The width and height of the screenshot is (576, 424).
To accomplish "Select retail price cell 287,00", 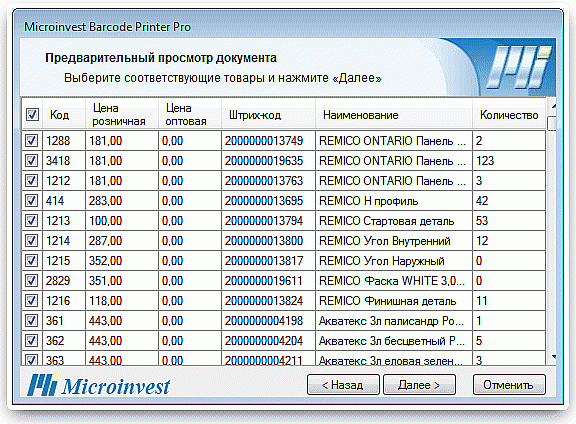I will point(122,240).
